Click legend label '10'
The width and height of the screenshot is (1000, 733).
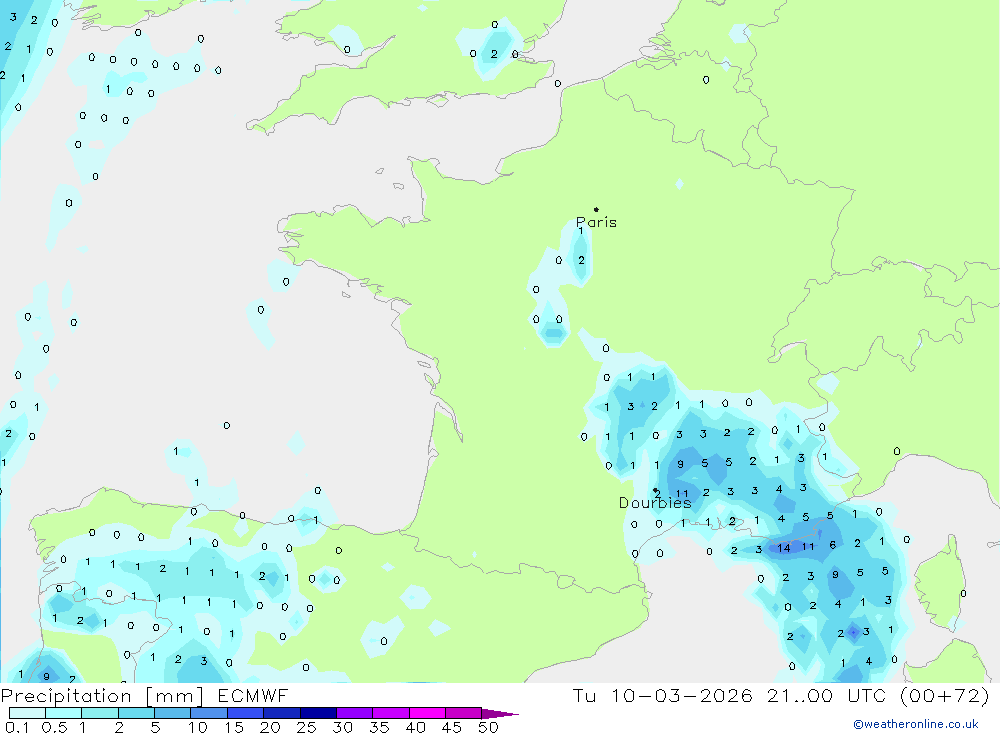(197, 727)
